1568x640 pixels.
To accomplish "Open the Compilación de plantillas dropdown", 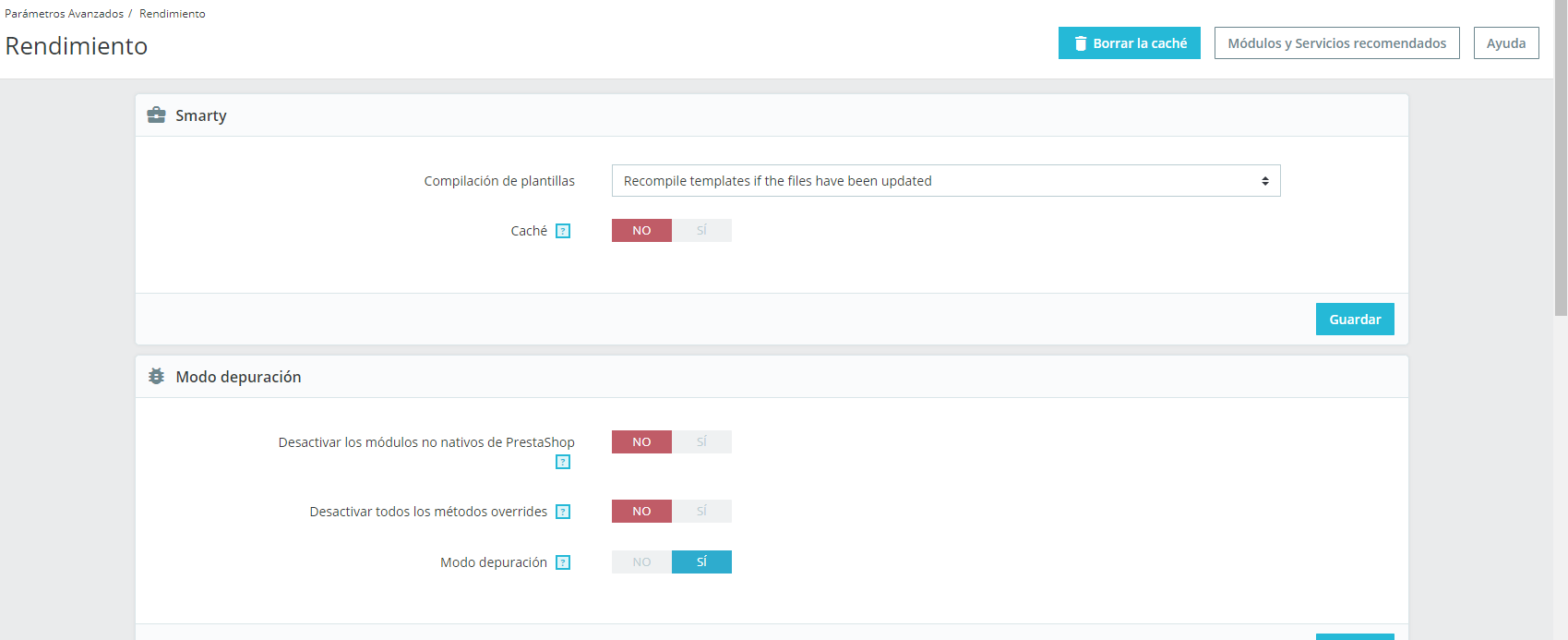I will pos(946,181).
